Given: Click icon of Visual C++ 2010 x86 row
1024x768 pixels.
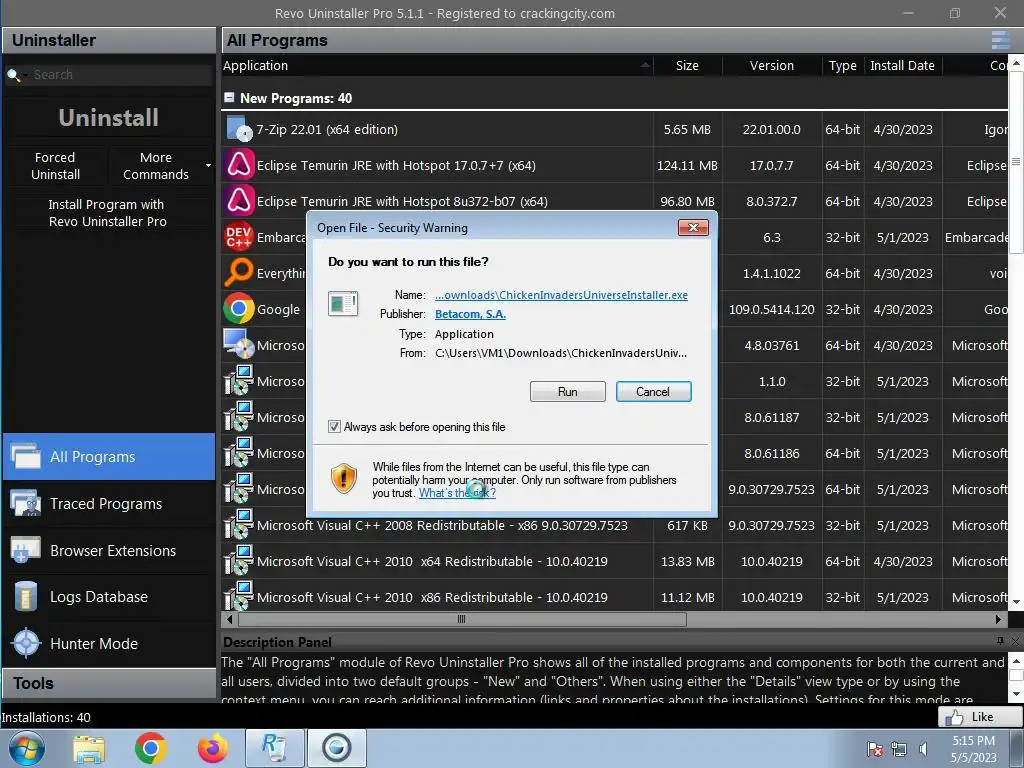Looking at the screenshot, I should tap(239, 596).
